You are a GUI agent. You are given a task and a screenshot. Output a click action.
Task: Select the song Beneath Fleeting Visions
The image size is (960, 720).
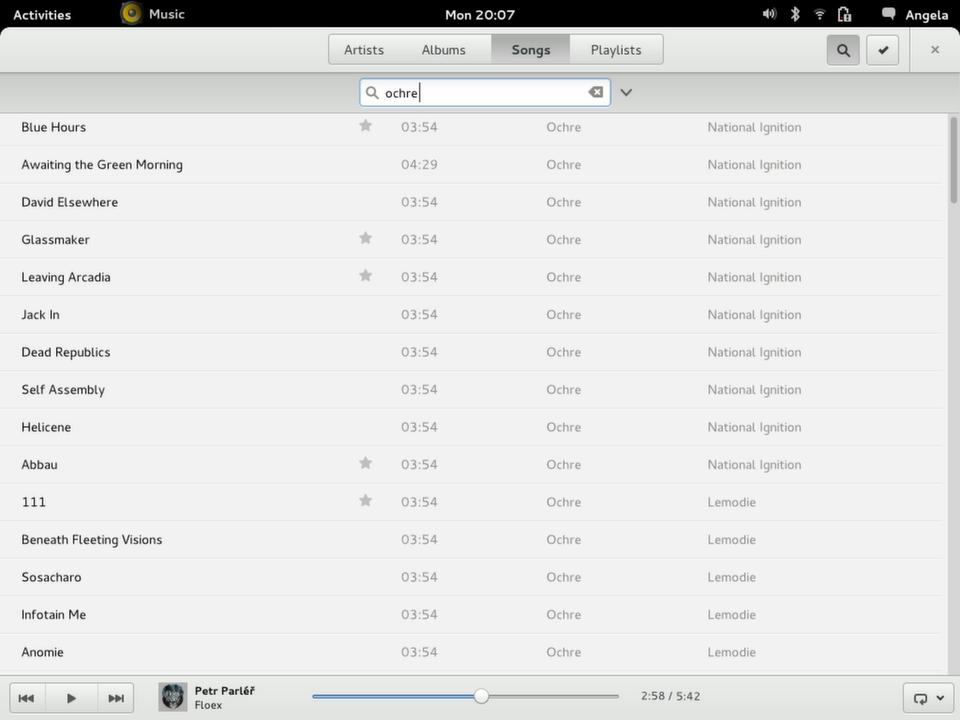[471, 539]
